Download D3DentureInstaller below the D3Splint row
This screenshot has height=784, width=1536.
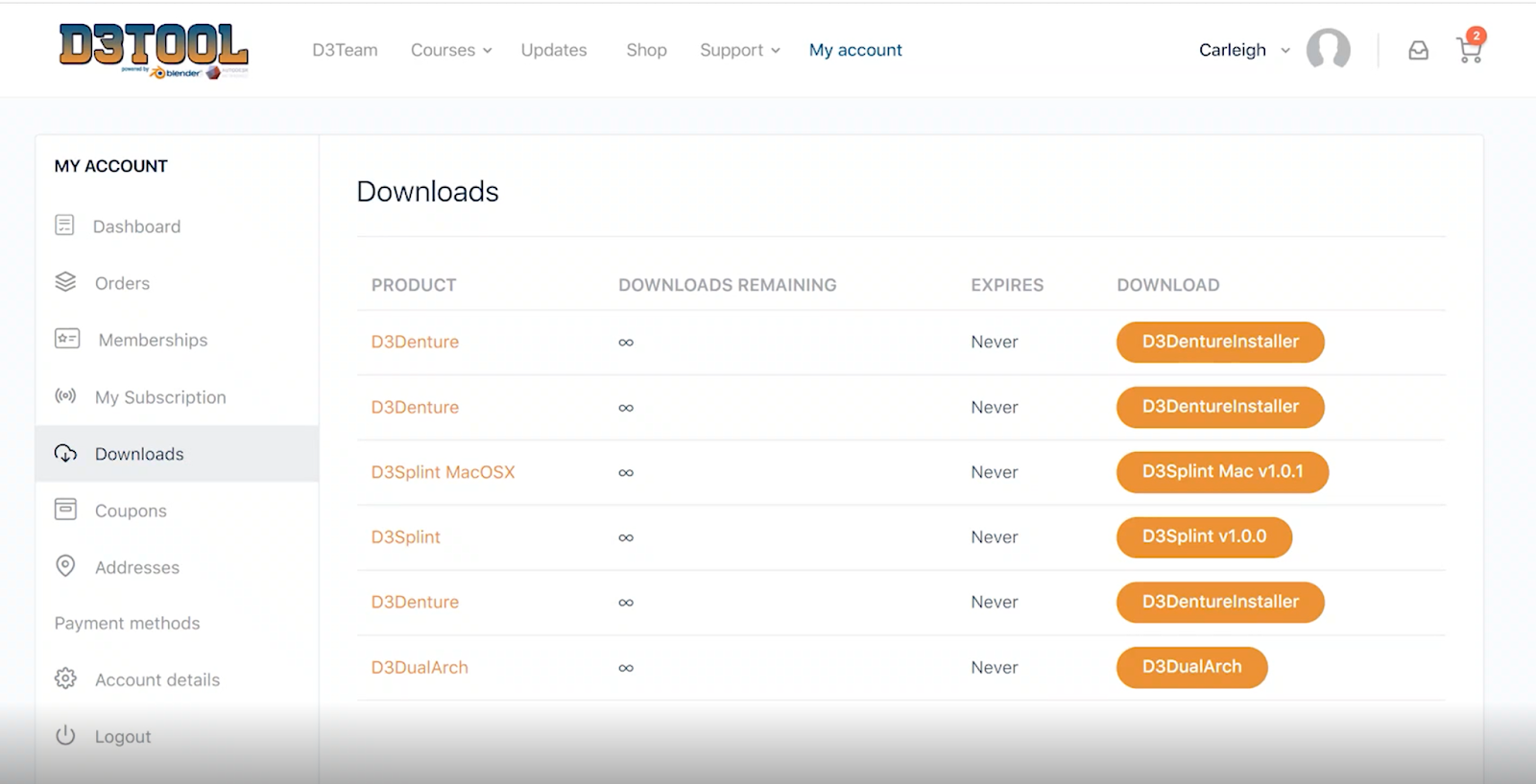click(x=1220, y=602)
